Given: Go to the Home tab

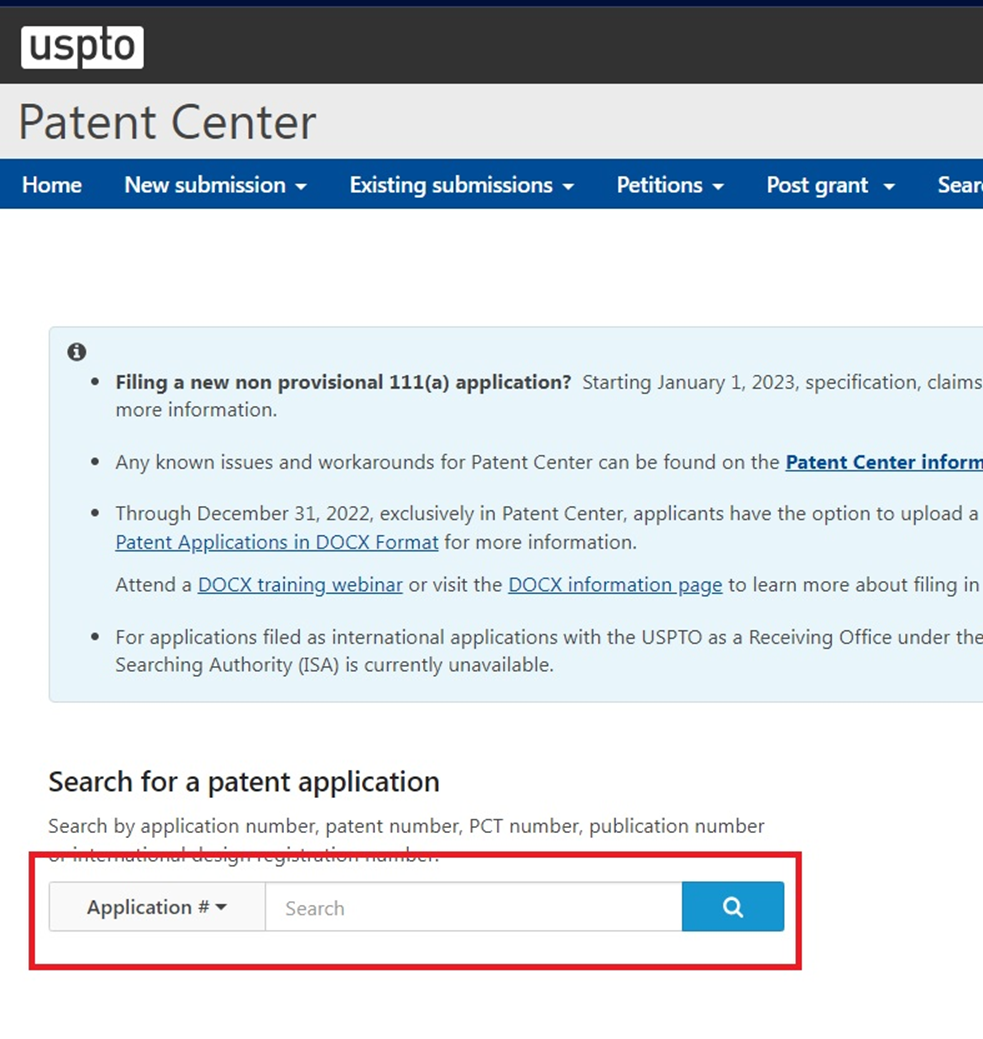Looking at the screenshot, I should (x=52, y=185).
